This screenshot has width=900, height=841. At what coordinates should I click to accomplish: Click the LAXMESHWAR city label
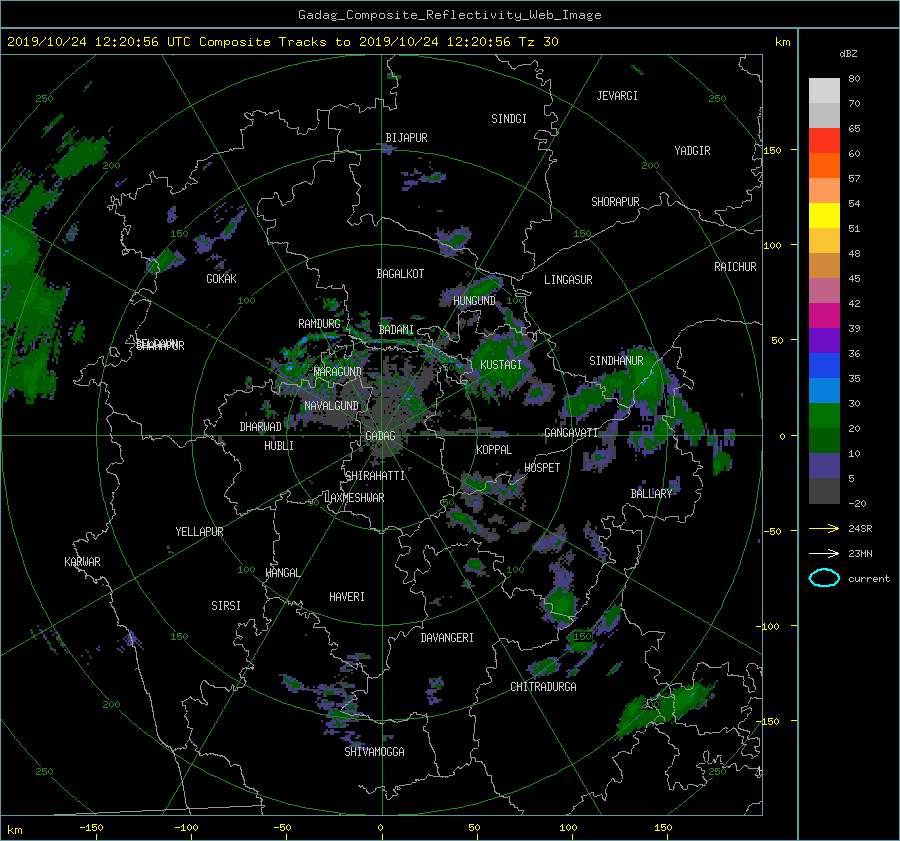354,498
